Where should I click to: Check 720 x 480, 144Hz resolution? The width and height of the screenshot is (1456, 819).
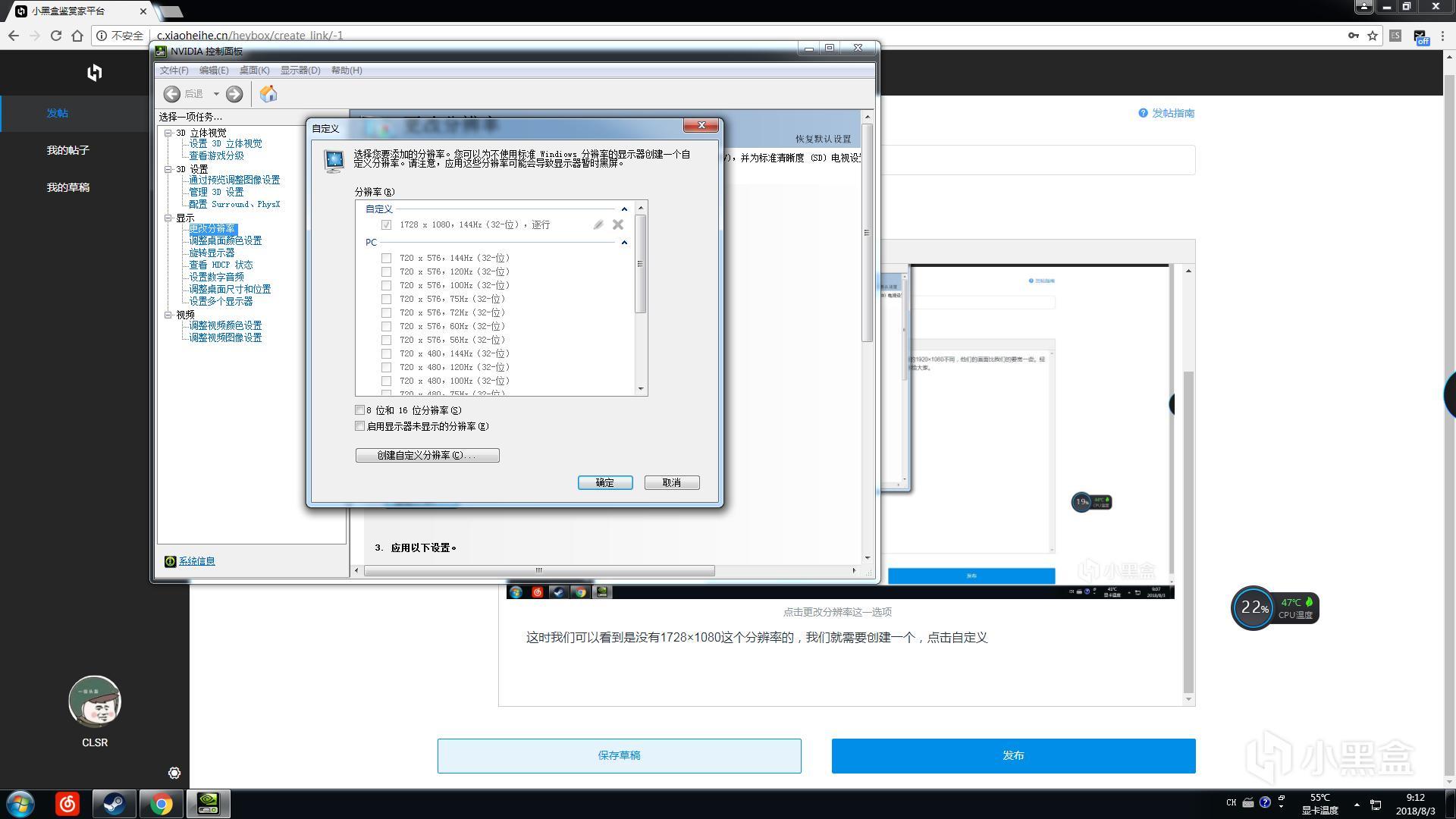coord(387,353)
